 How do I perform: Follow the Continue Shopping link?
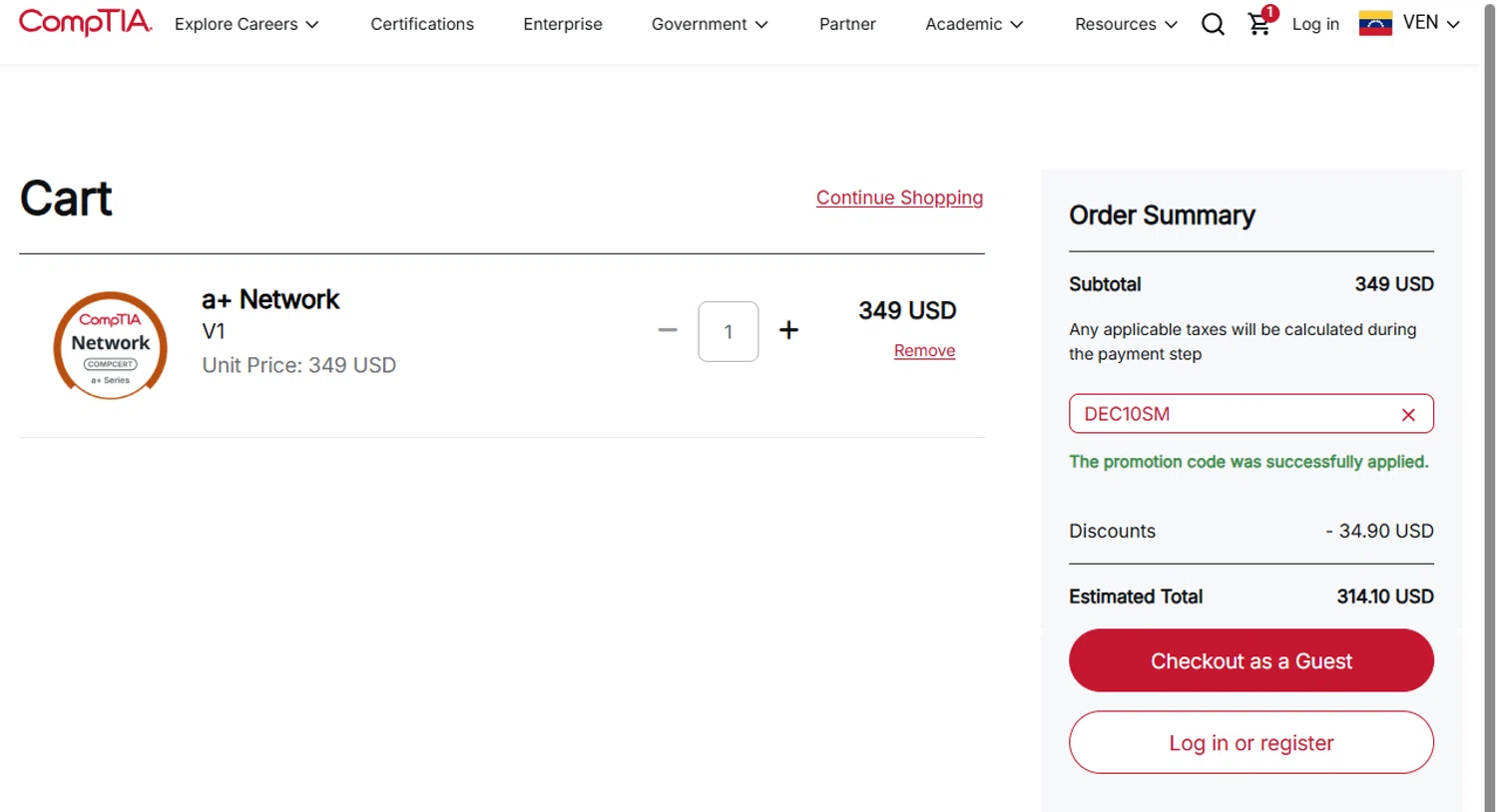[899, 198]
